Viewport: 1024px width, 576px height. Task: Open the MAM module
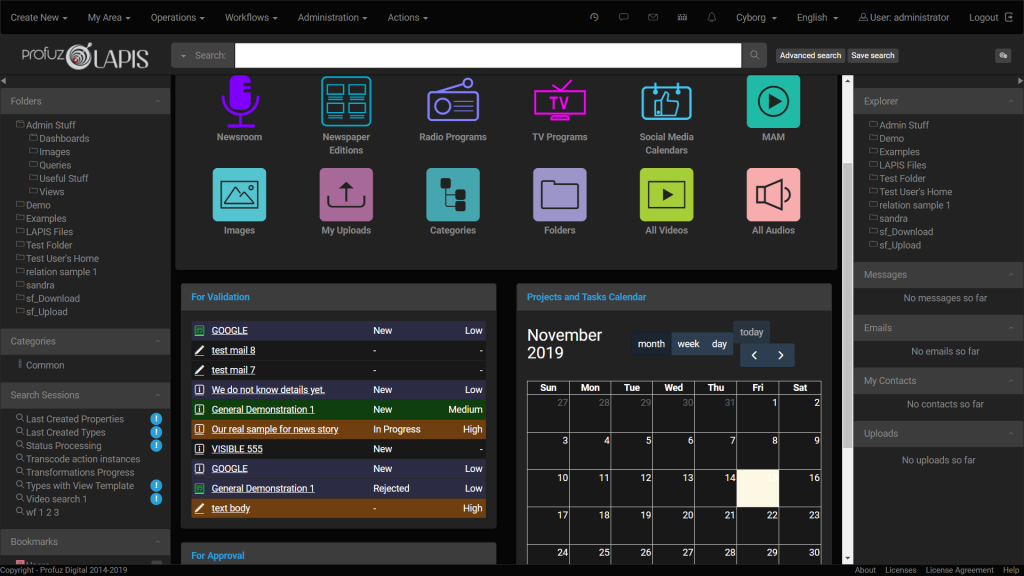(772, 101)
